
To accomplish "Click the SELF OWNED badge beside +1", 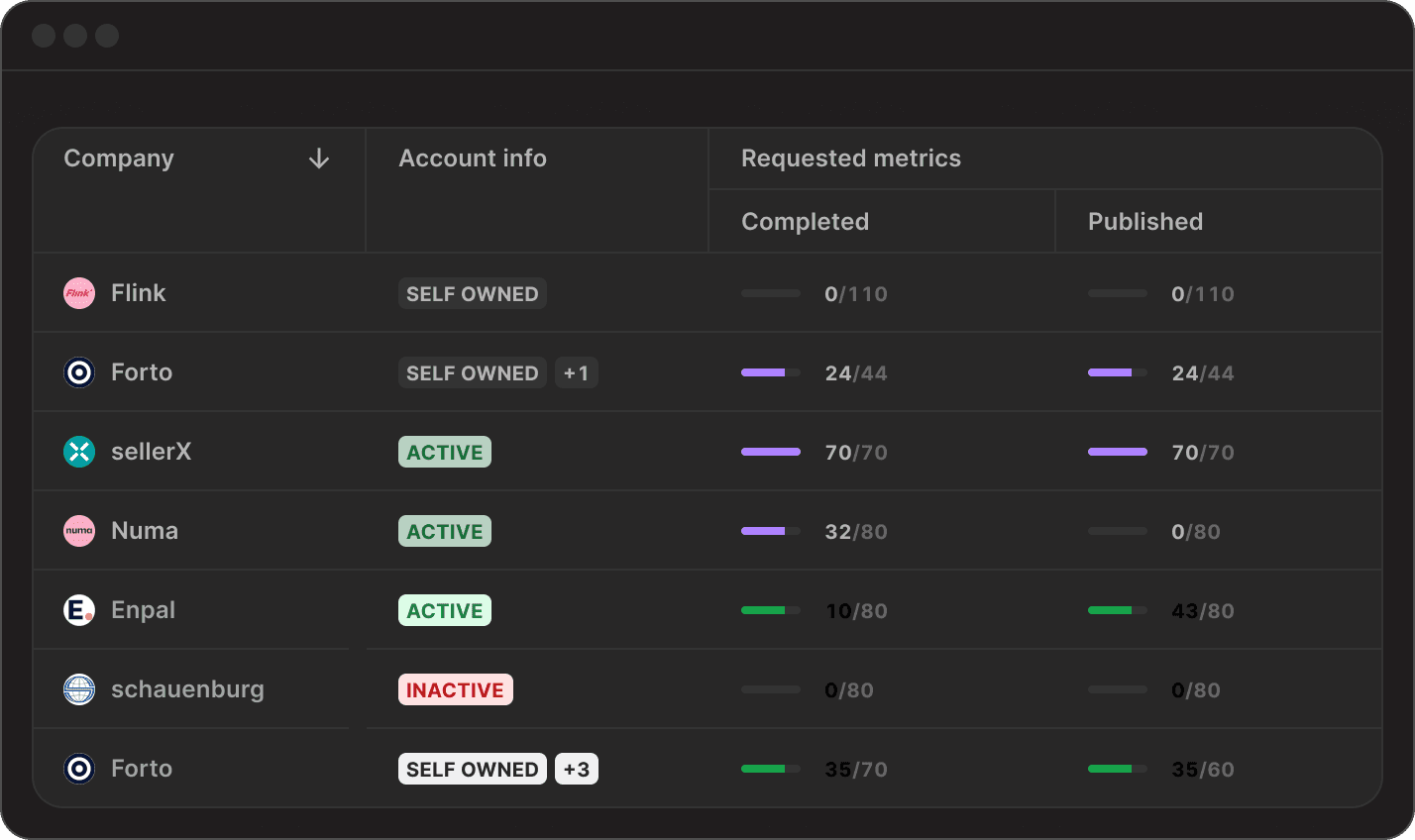I will pos(473,372).
